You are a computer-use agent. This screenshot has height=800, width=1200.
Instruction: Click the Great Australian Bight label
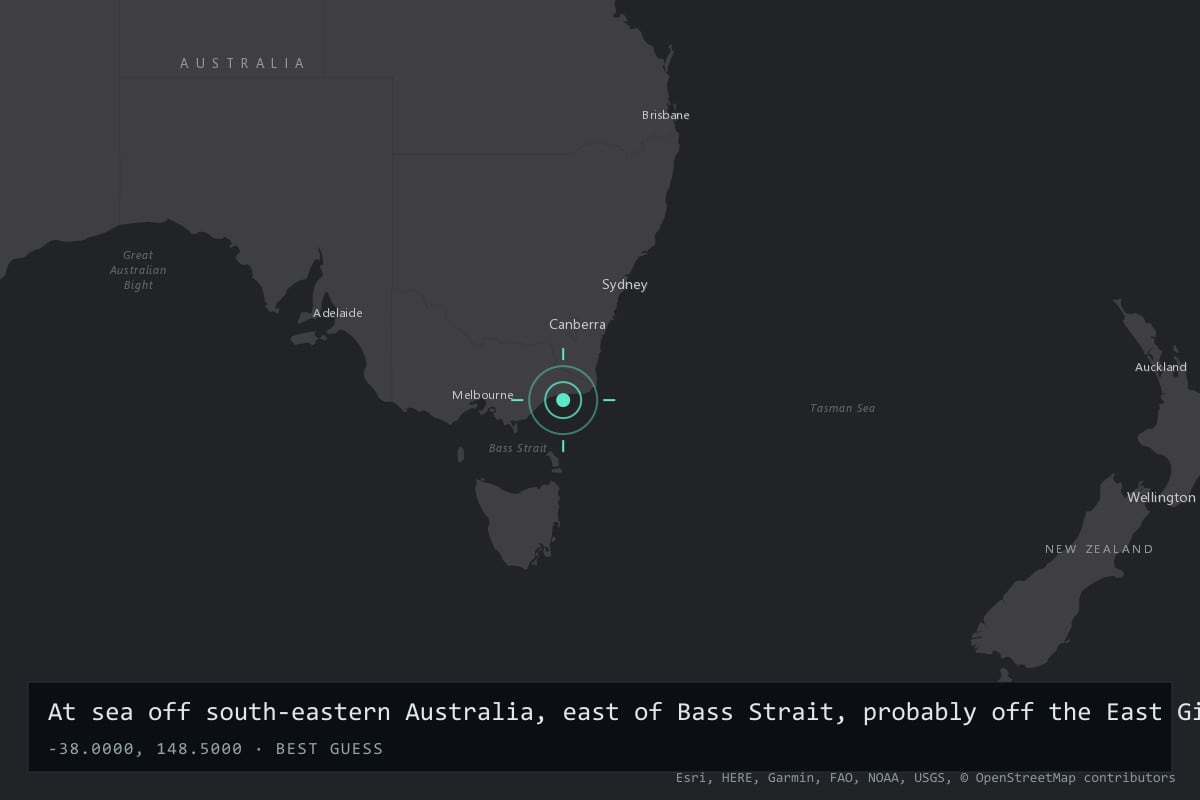tap(138, 270)
